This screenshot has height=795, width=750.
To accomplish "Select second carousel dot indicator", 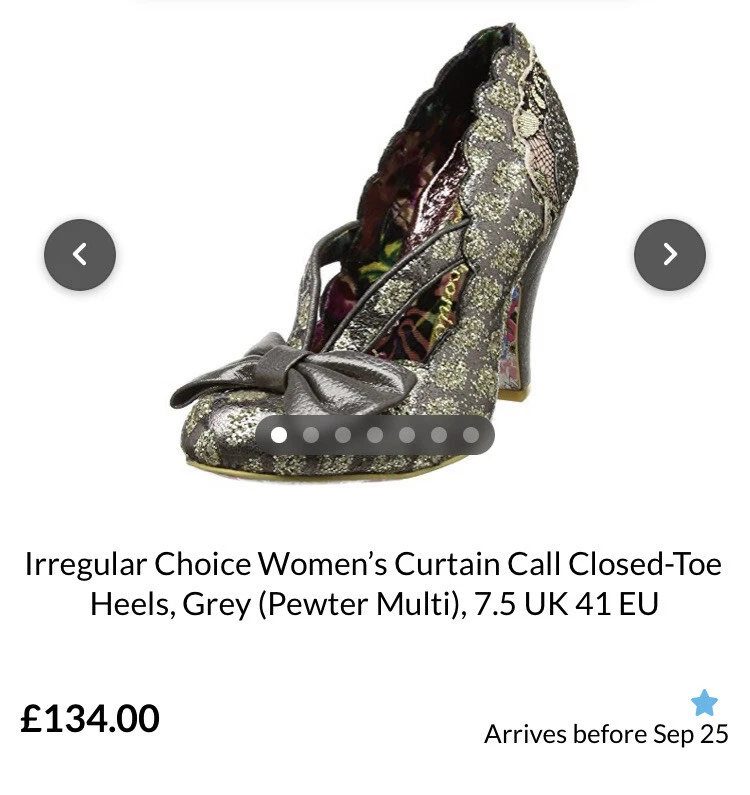I will click(x=311, y=435).
